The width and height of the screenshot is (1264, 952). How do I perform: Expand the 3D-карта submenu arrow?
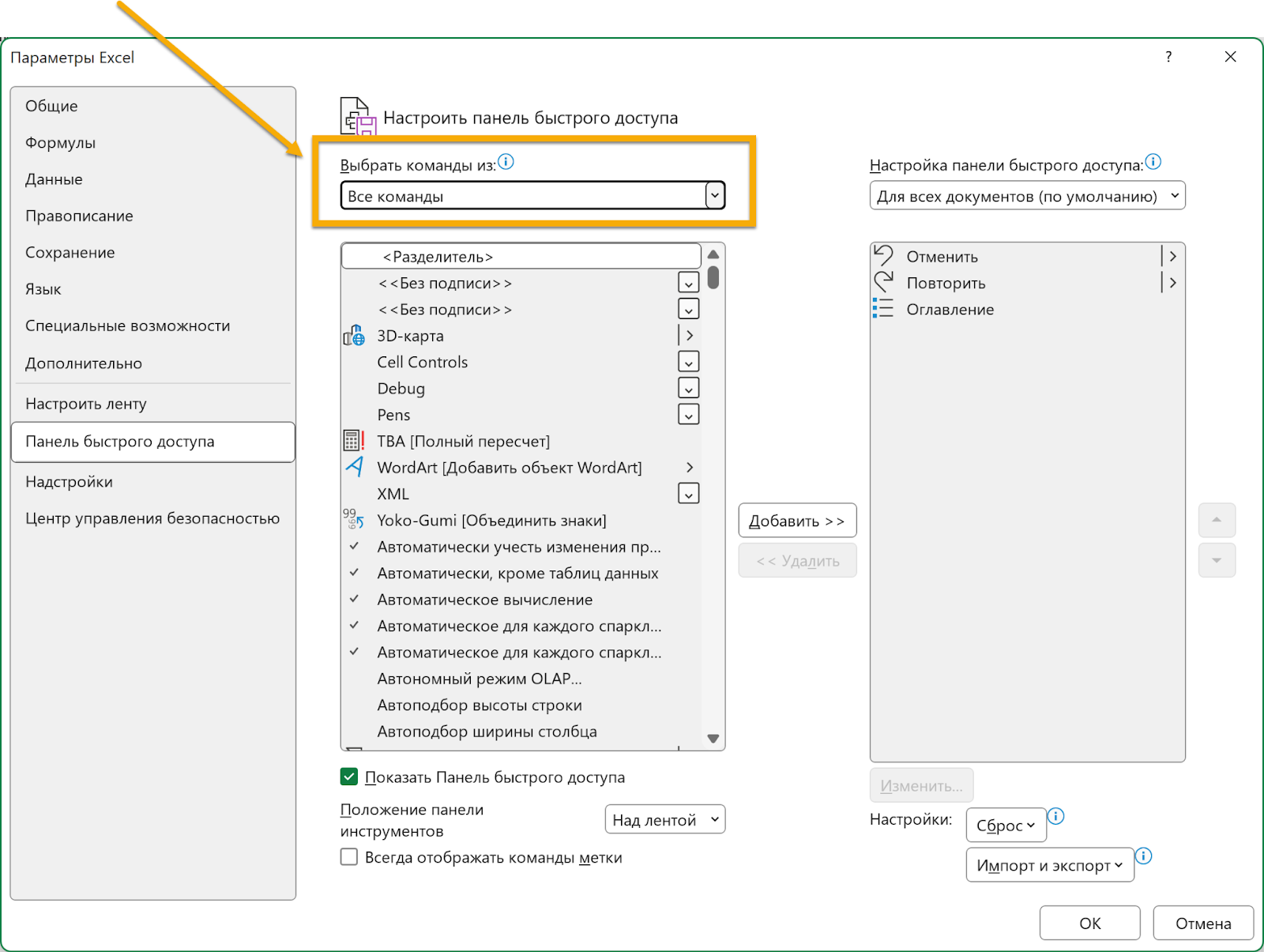click(x=689, y=335)
